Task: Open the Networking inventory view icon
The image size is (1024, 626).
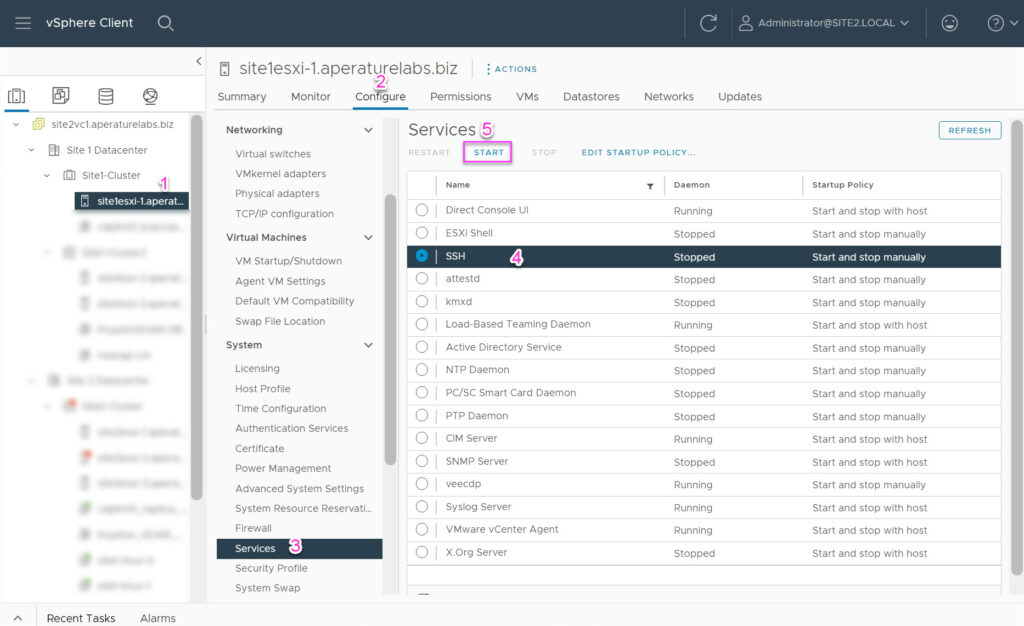Action: [148, 93]
